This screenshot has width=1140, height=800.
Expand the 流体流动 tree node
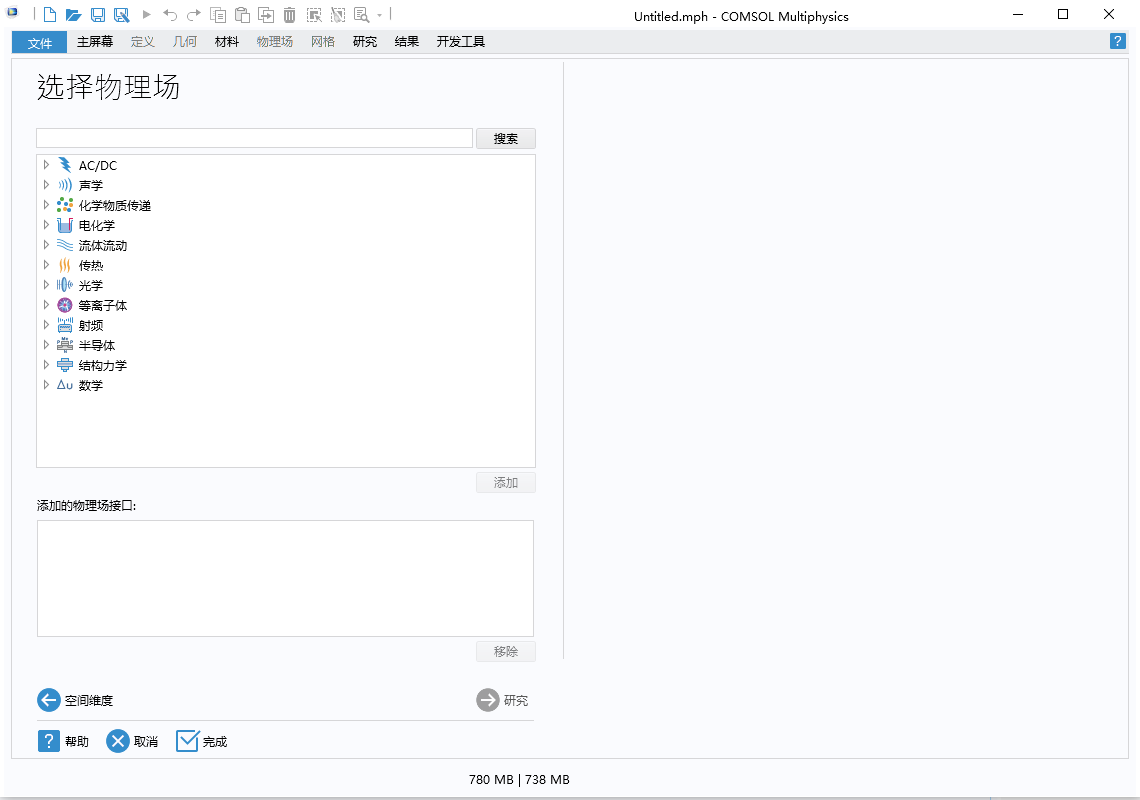pyautogui.click(x=46, y=245)
